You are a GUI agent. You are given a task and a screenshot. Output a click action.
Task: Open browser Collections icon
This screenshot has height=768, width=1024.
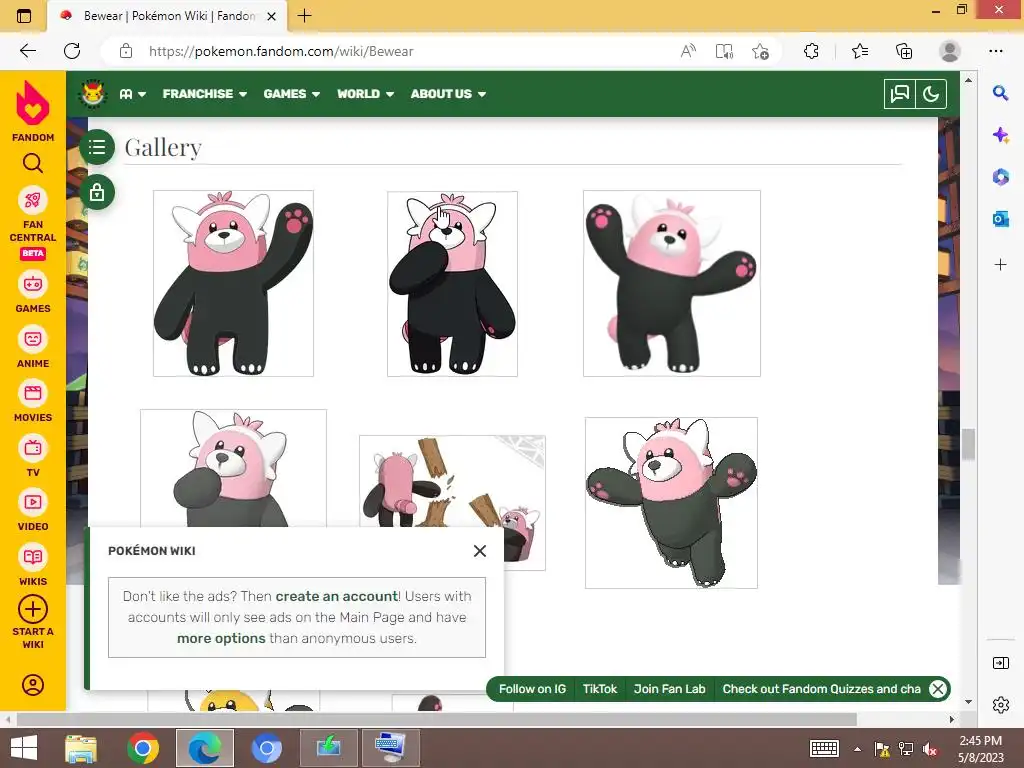(904, 51)
